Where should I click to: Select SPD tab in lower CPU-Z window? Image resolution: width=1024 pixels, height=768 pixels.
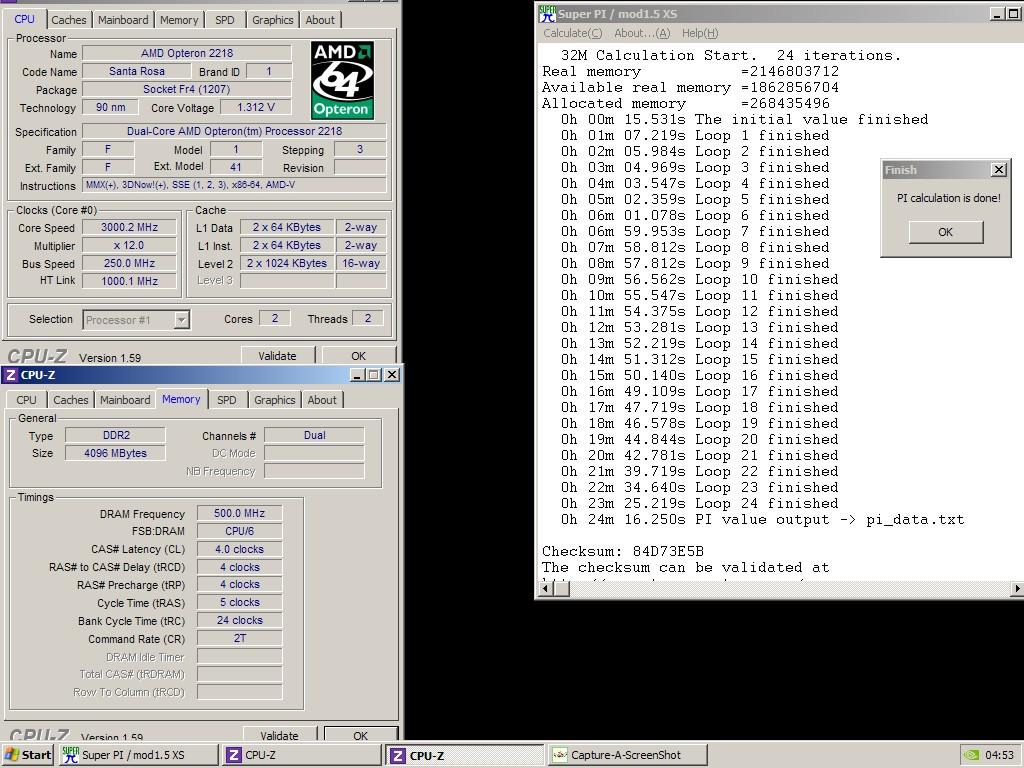tap(227, 400)
